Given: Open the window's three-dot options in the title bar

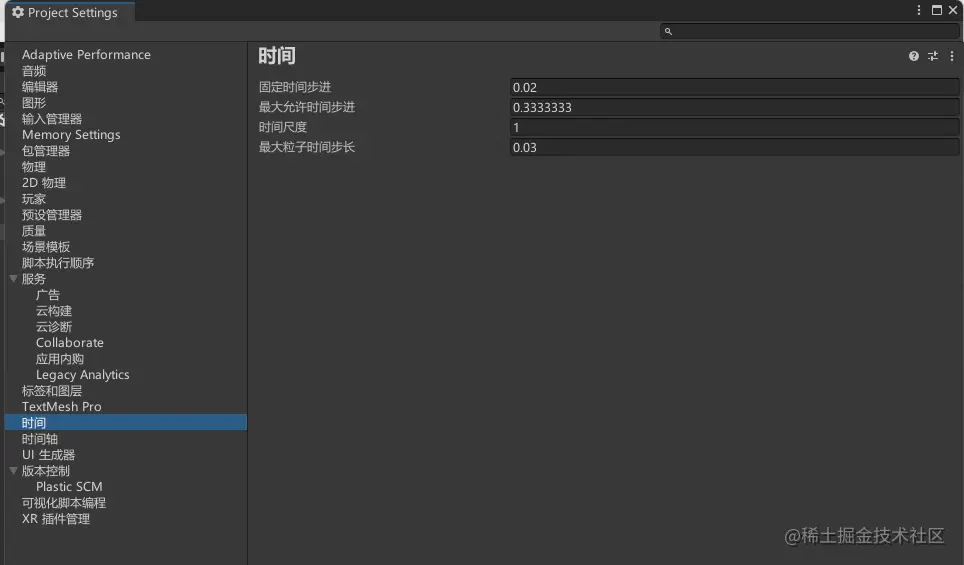Looking at the screenshot, I should pyautogui.click(x=919, y=10).
